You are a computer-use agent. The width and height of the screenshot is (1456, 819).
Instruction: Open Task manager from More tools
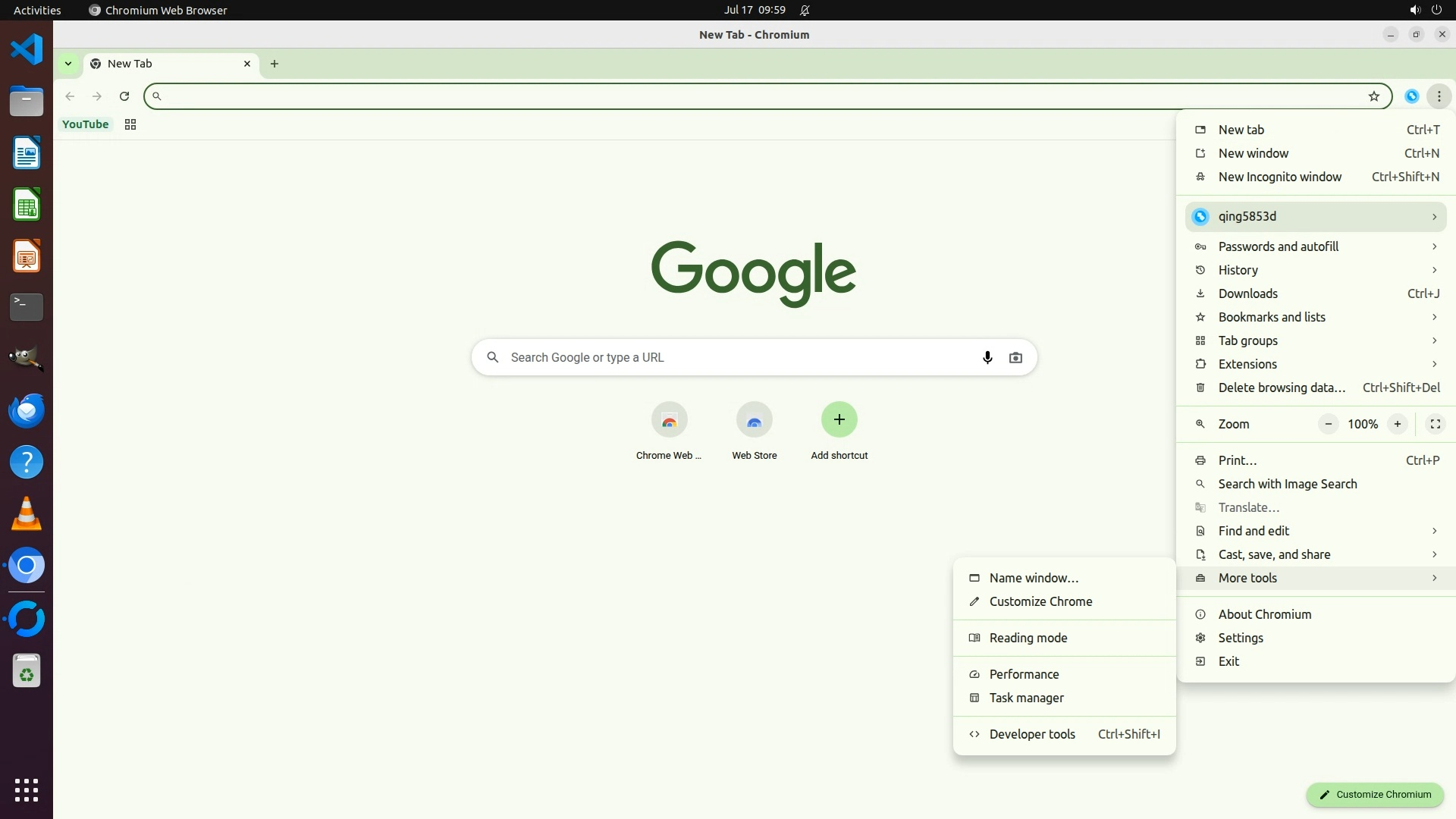coord(1026,698)
